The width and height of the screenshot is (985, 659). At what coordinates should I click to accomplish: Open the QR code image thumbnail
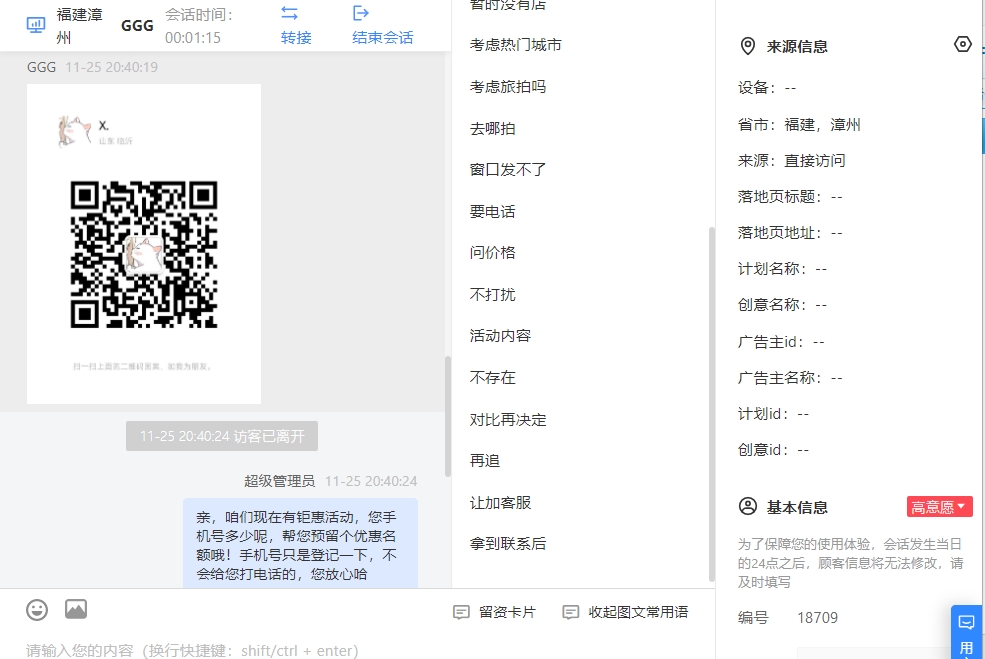(144, 244)
